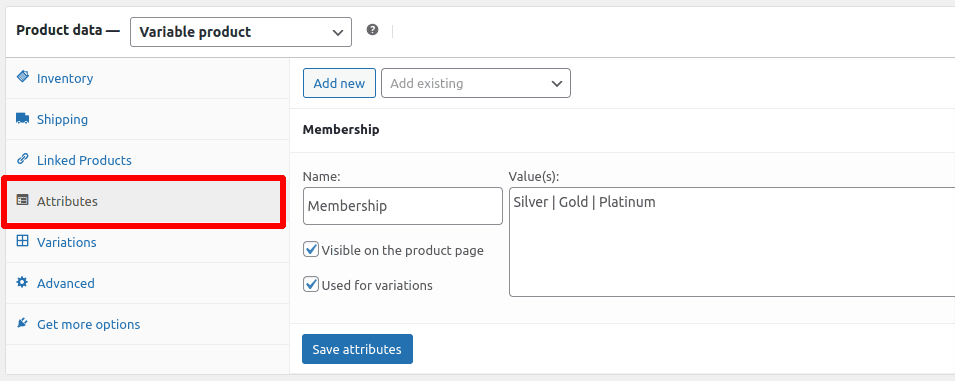955x381 pixels.
Task: Click the product type help question mark
Action: 372,29
